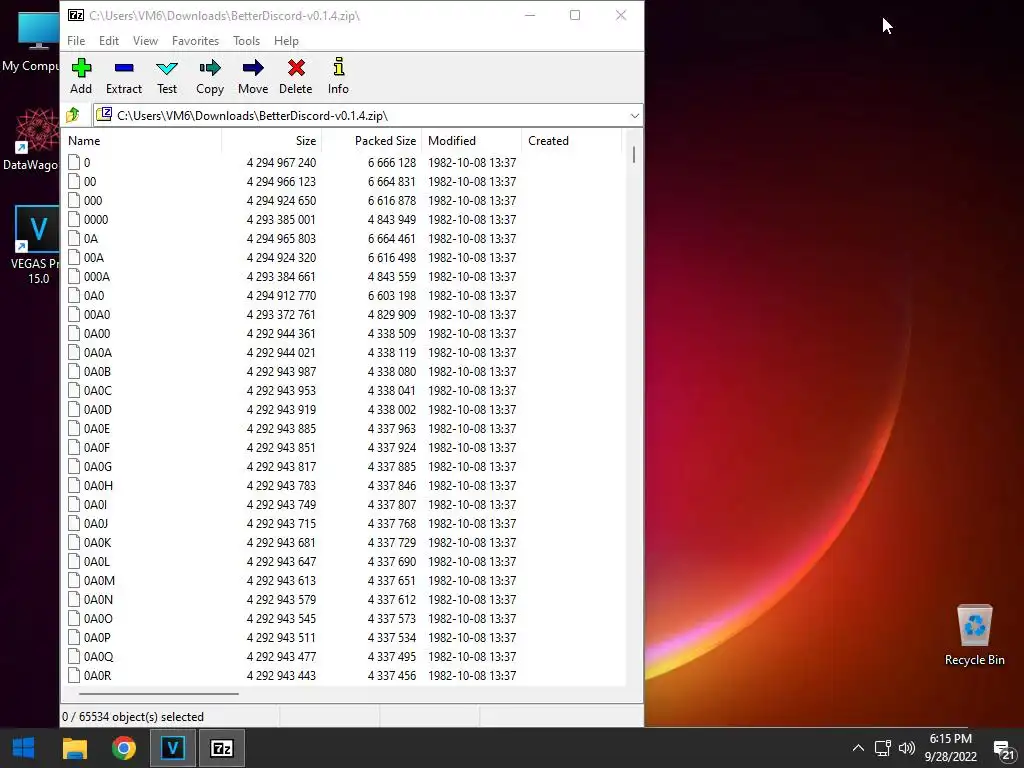Open the Help menu
This screenshot has height=768, width=1024.
pos(286,40)
